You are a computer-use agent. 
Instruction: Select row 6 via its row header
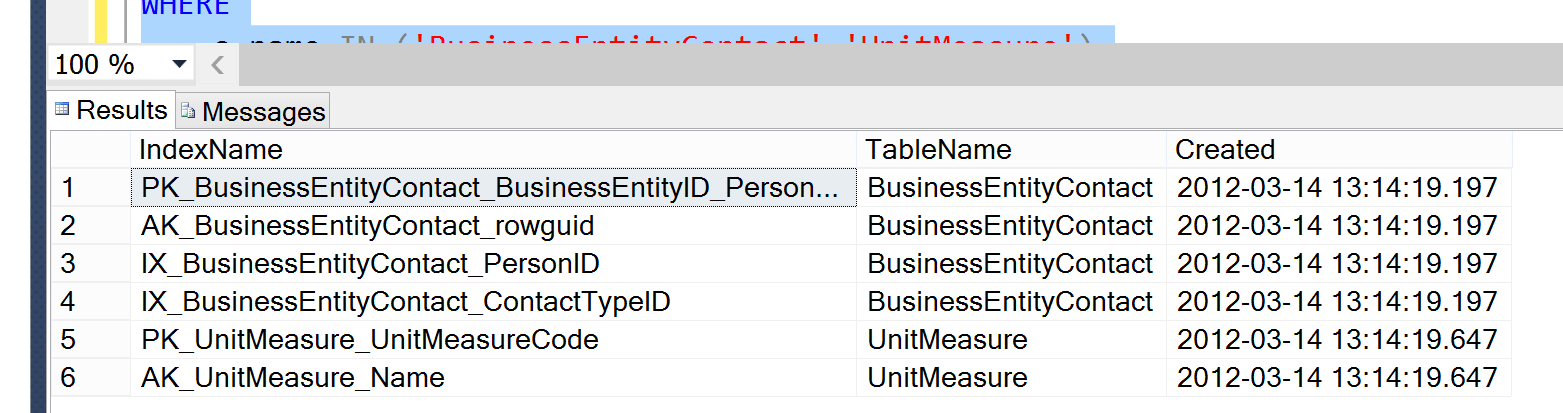[90, 378]
